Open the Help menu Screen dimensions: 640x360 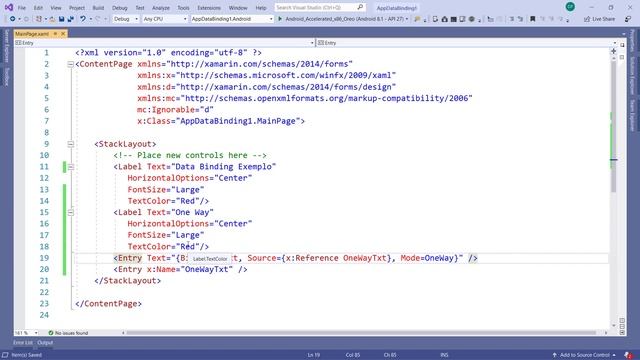260,8
